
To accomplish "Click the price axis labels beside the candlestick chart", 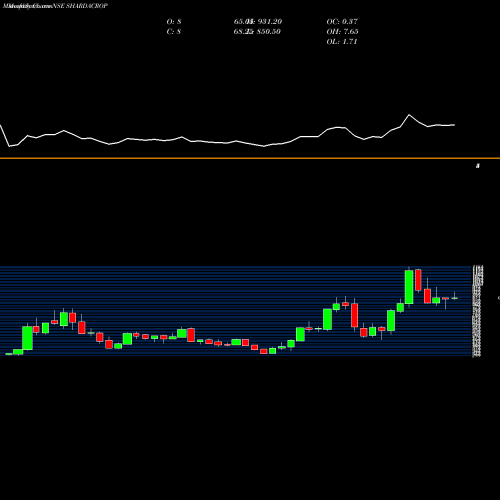I will (478, 312).
